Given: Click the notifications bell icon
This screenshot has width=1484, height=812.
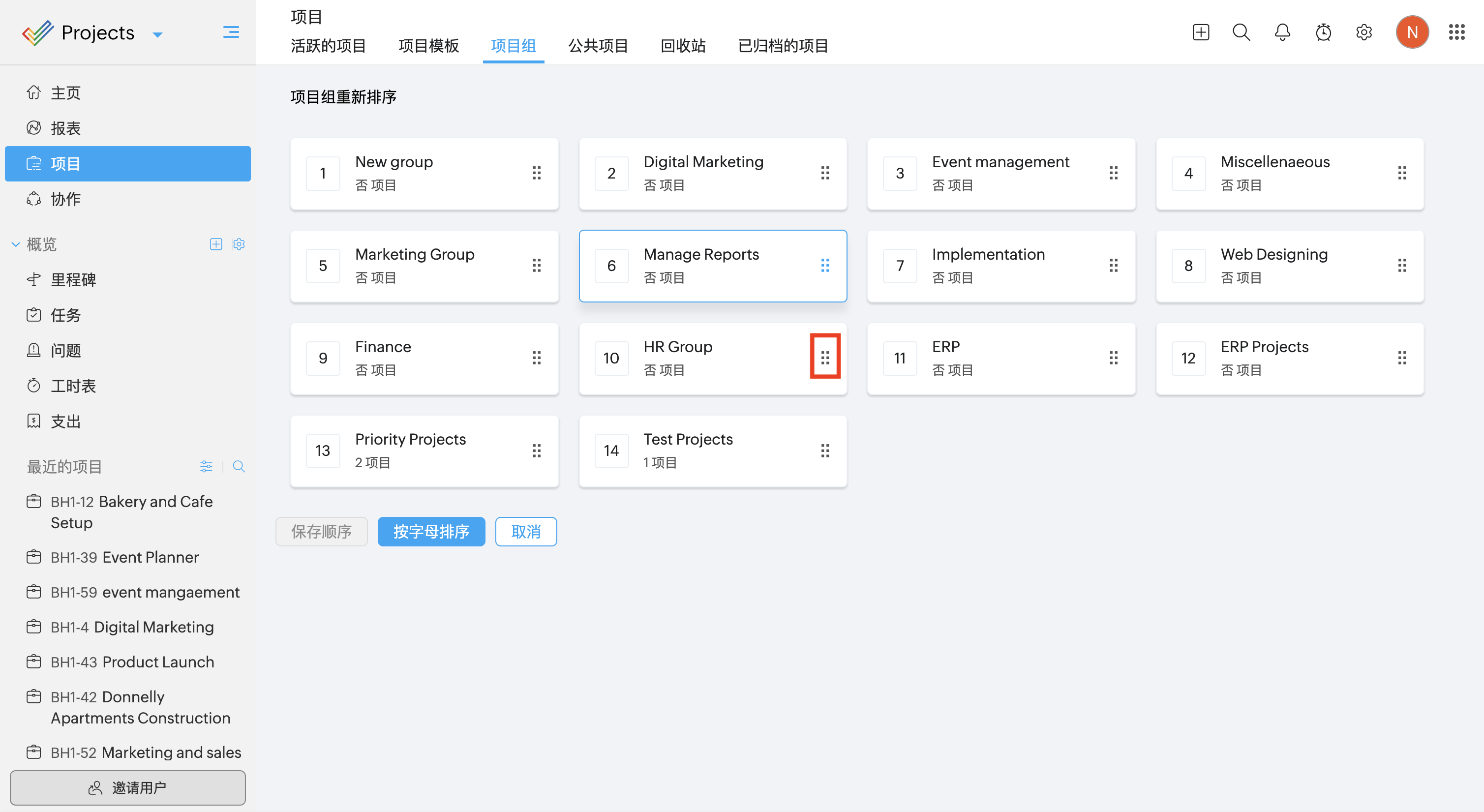Looking at the screenshot, I should [x=1282, y=32].
